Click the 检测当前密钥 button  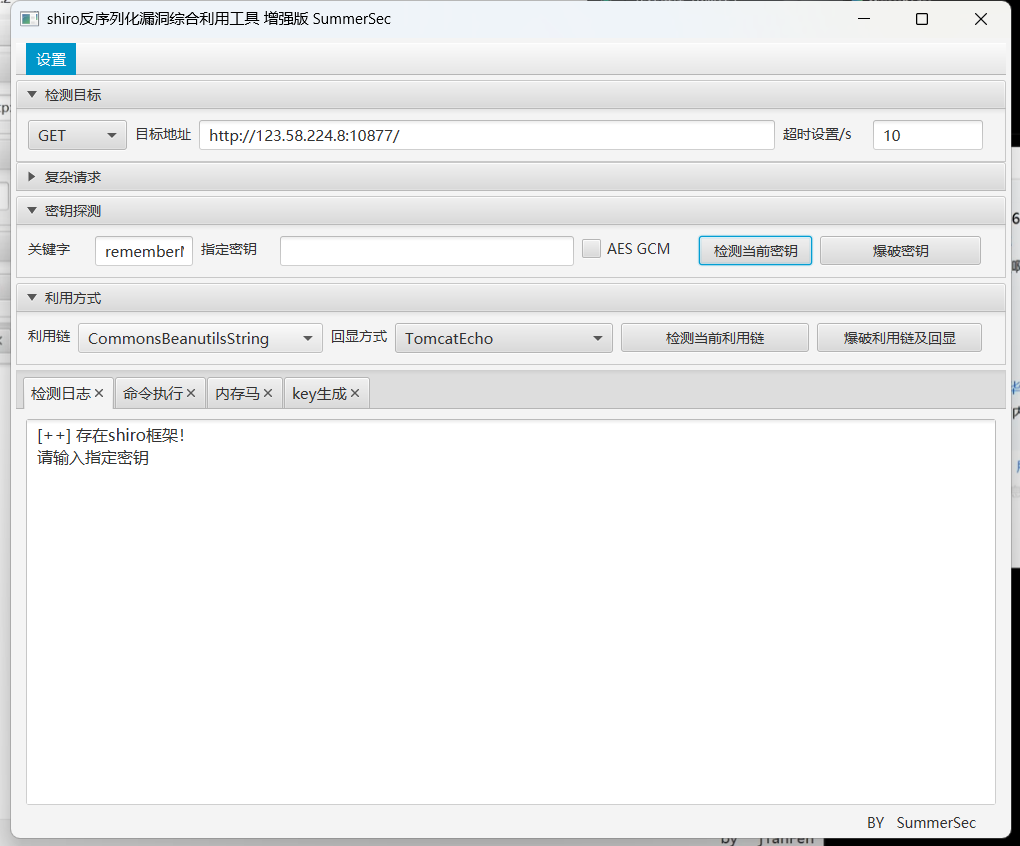(x=754, y=250)
